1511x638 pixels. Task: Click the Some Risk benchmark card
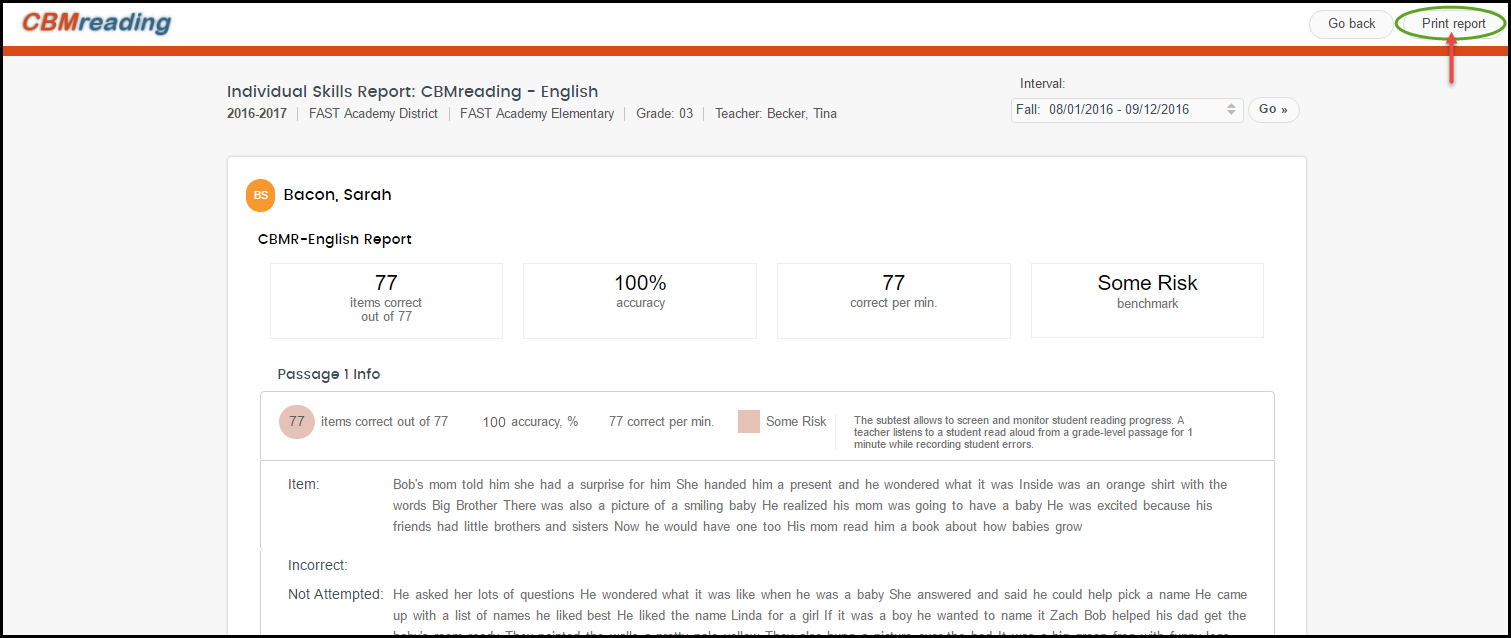[1147, 300]
